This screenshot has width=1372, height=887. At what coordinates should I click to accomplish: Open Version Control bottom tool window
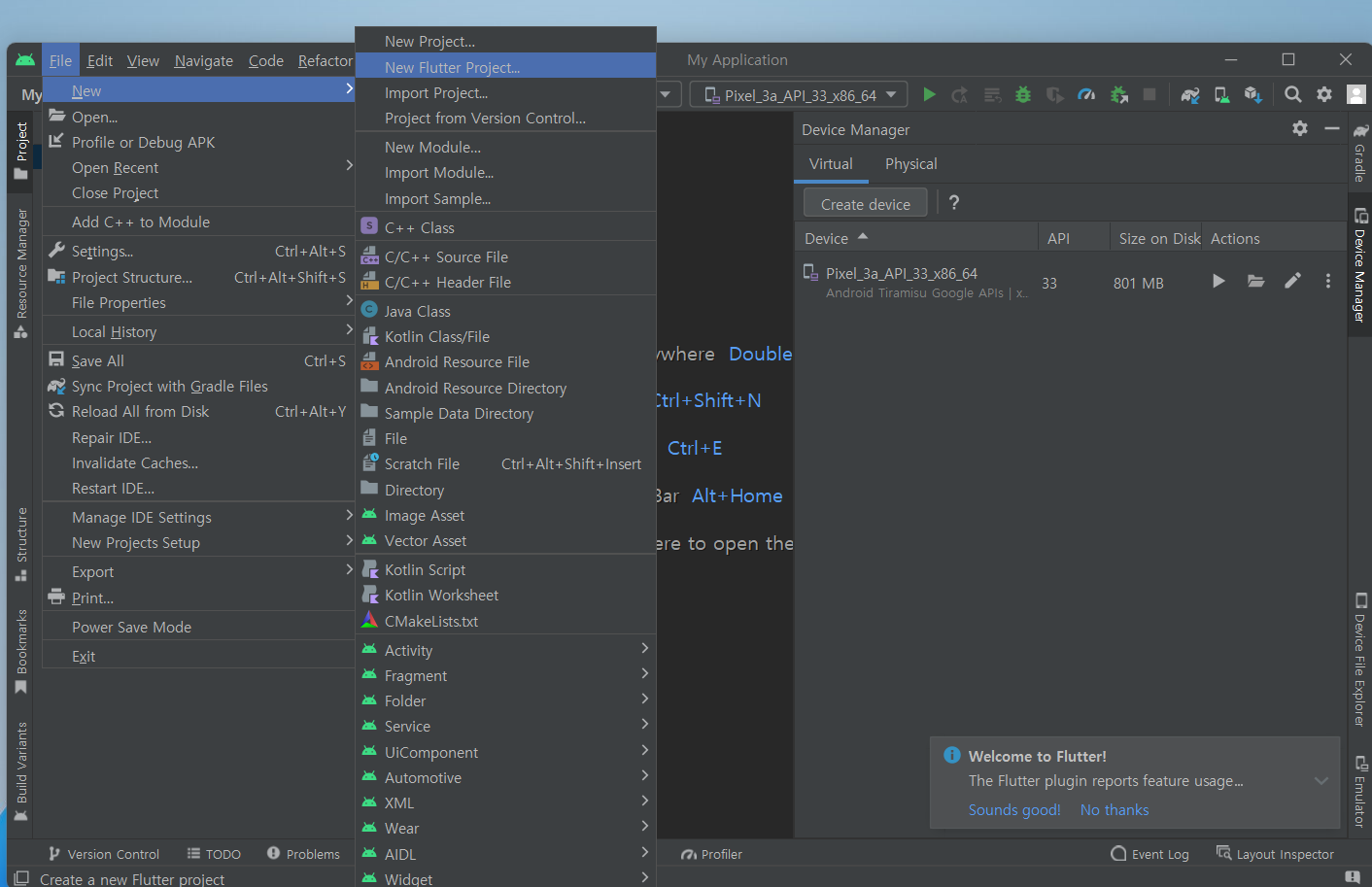pos(104,854)
